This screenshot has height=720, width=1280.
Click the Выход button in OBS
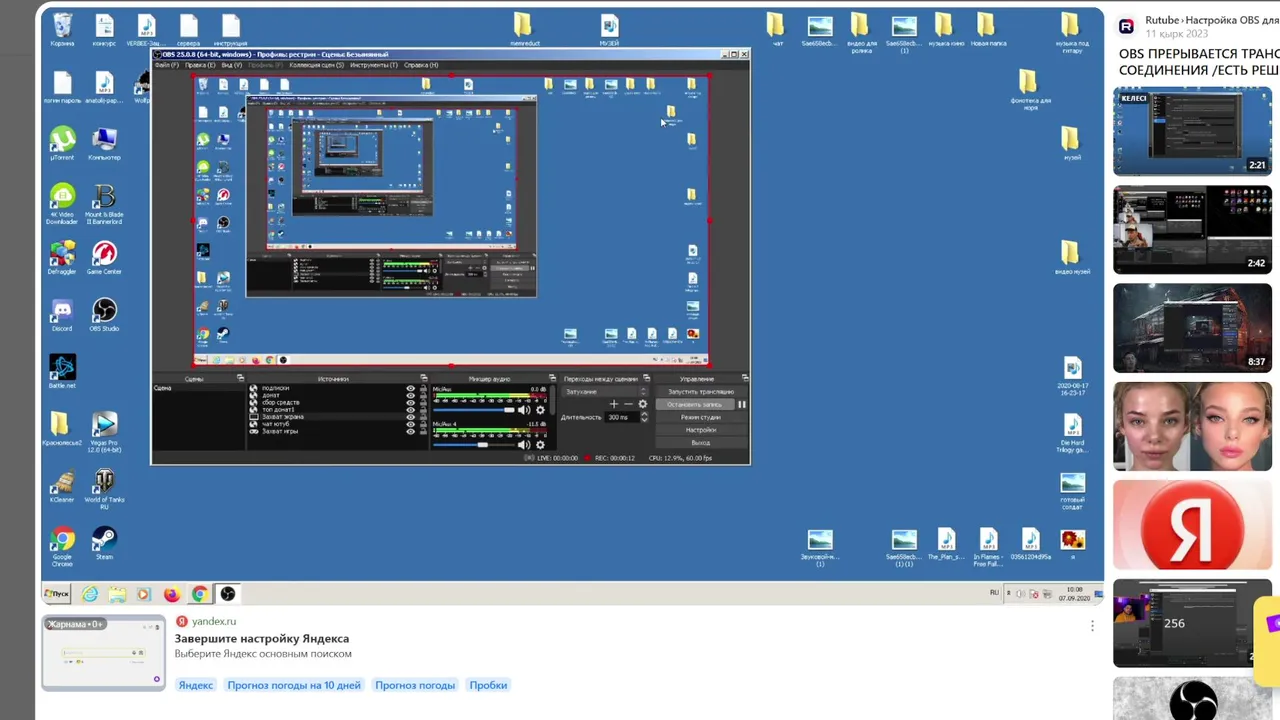pos(701,443)
